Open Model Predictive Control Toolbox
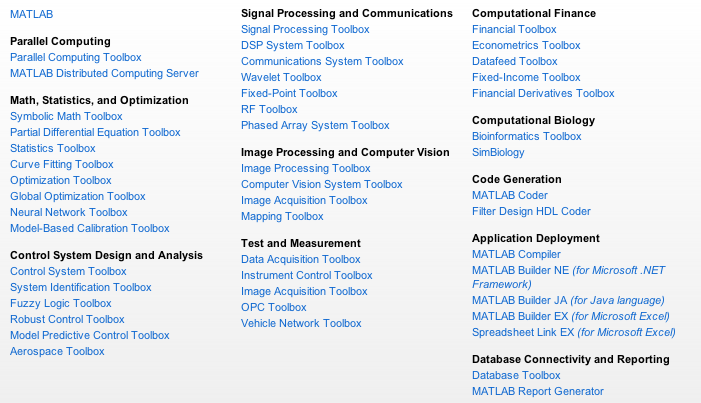701x403 pixels. (x=90, y=335)
